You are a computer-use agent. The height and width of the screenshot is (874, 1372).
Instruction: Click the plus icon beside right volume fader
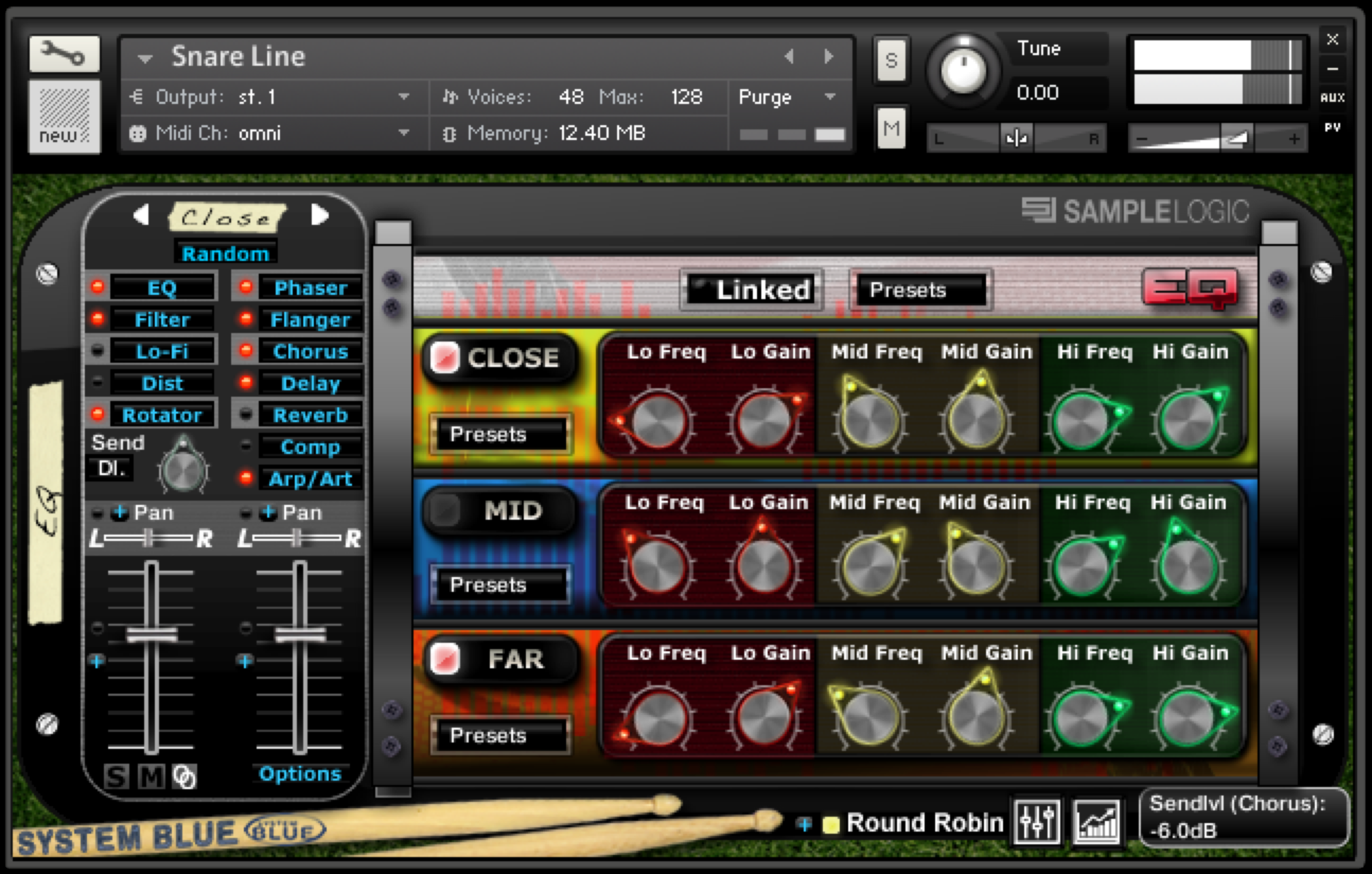tap(245, 661)
